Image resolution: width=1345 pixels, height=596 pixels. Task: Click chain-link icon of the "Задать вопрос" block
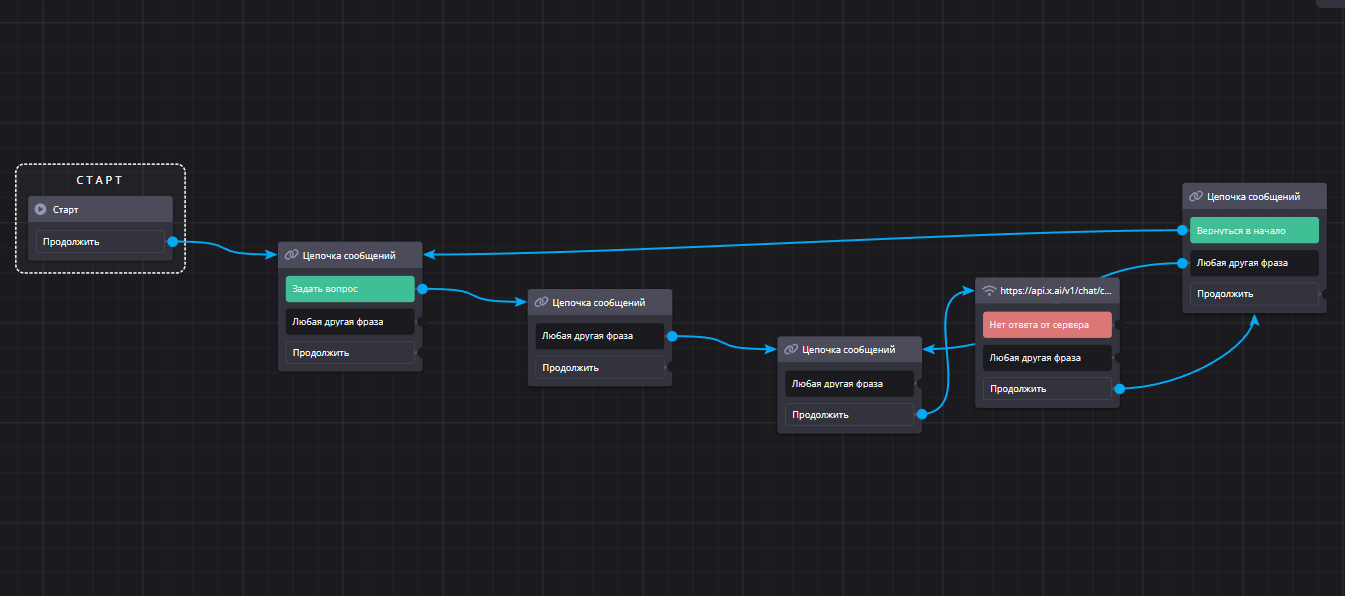tap(291, 255)
